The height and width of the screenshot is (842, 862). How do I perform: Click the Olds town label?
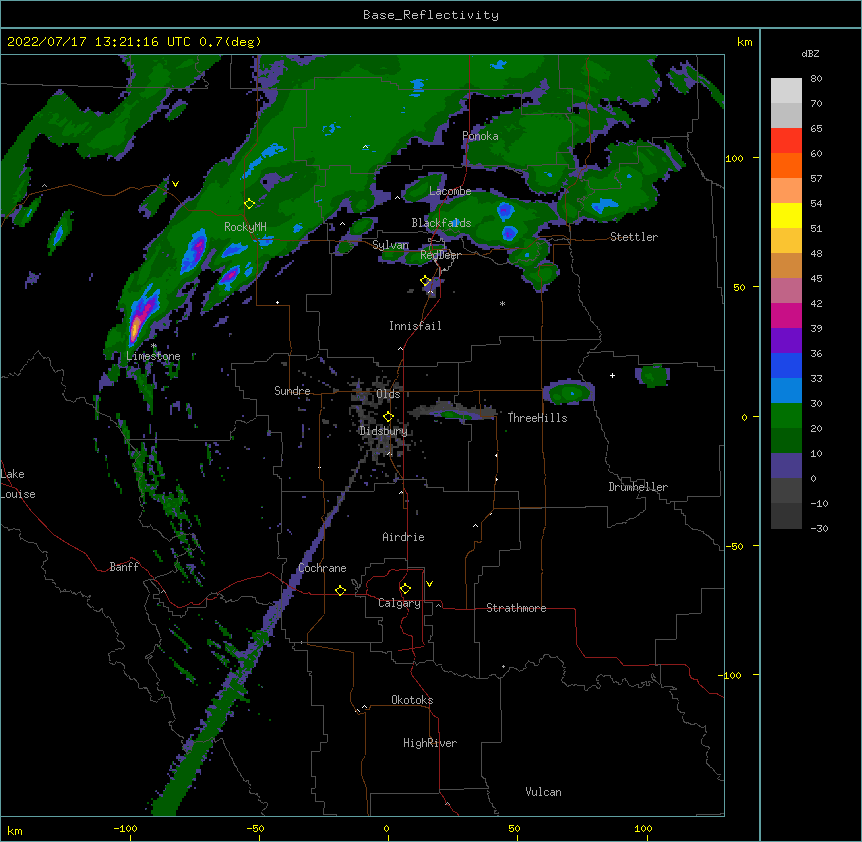click(388, 394)
